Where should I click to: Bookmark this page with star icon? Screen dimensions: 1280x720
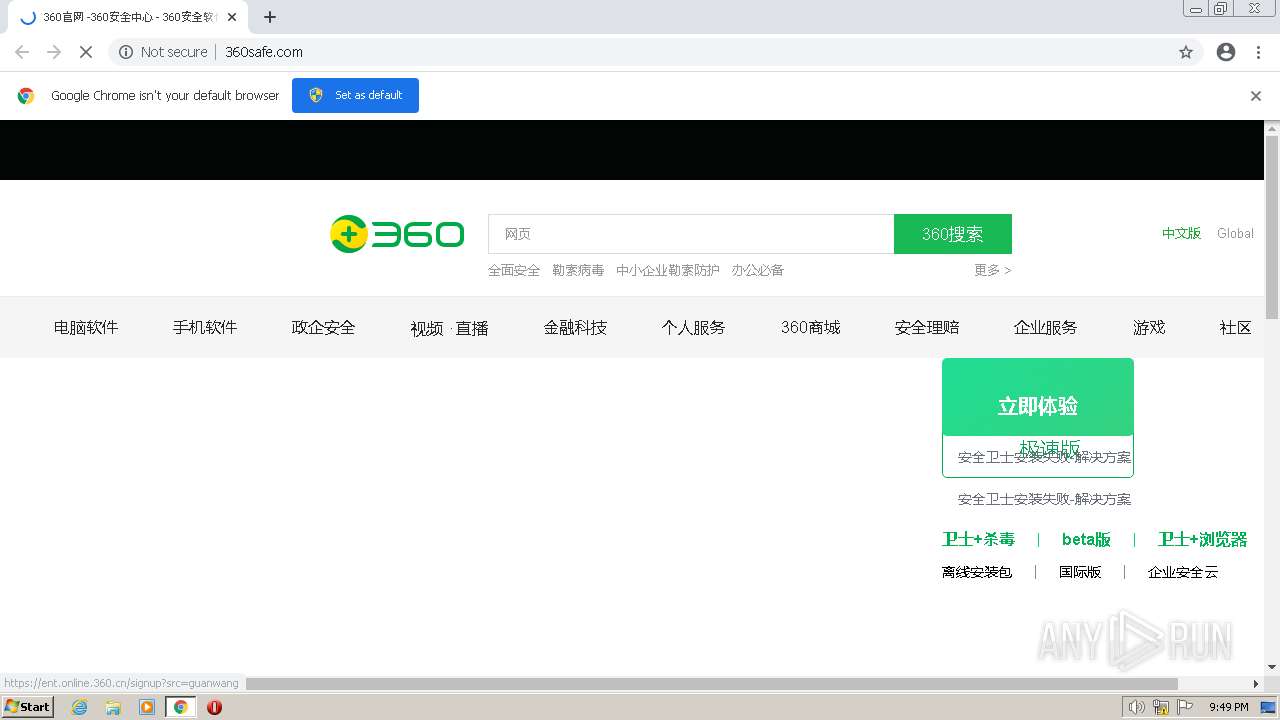pyautogui.click(x=1186, y=52)
